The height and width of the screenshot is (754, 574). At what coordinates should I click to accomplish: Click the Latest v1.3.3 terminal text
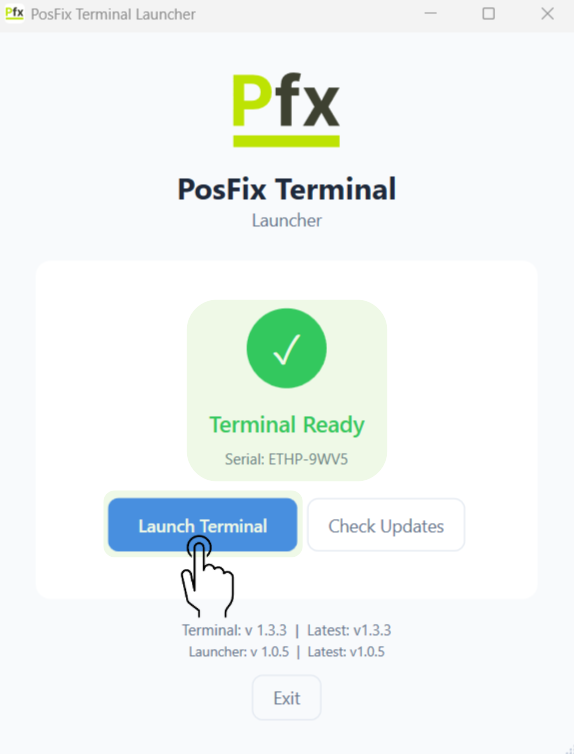pyautogui.click(x=349, y=630)
